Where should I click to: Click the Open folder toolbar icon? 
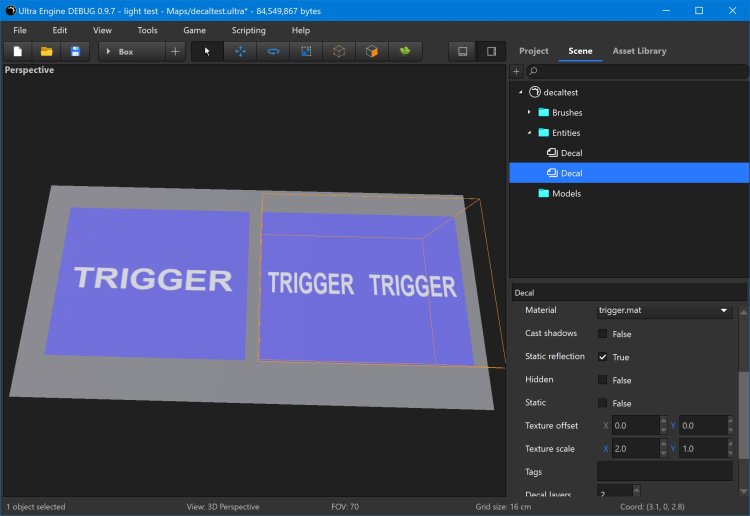46,51
